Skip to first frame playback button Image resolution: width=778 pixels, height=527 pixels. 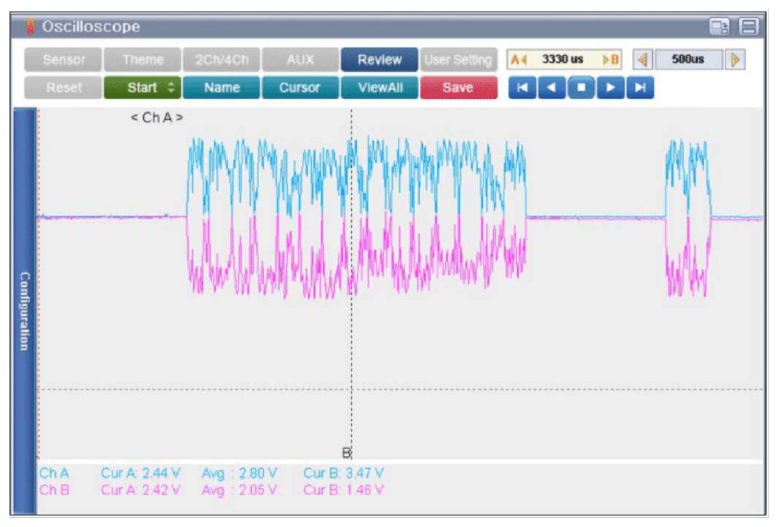tap(521, 88)
